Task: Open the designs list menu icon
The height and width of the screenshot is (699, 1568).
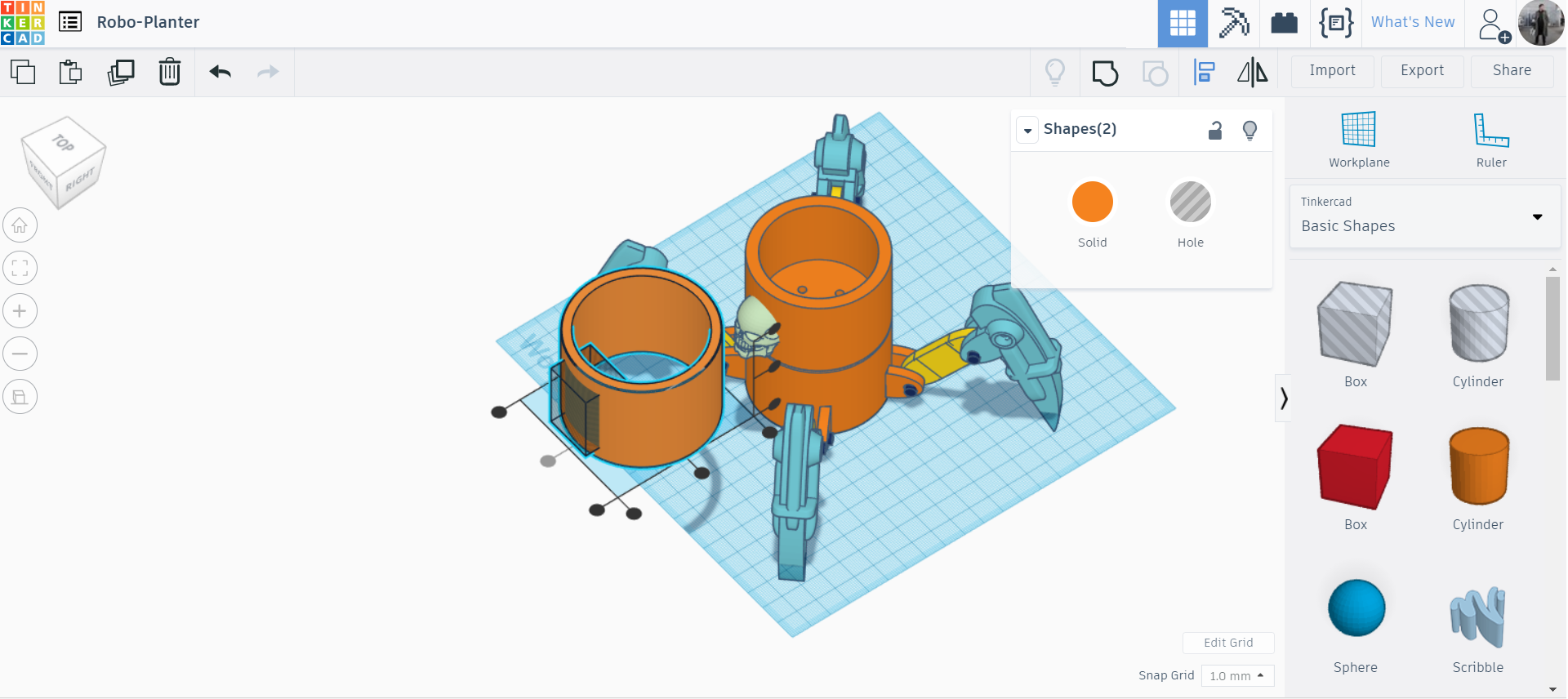Action: (70, 22)
